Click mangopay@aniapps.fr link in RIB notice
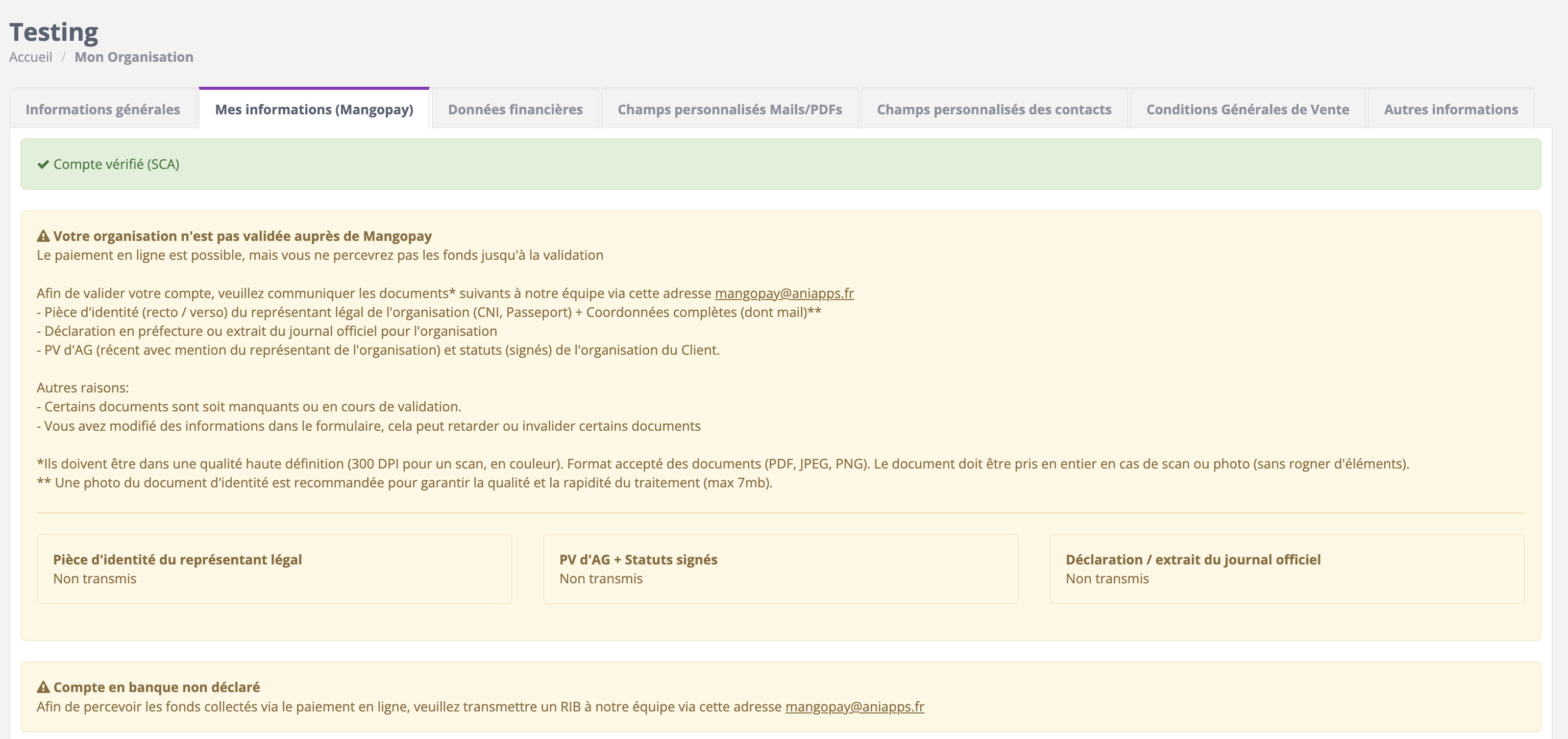 pos(854,707)
